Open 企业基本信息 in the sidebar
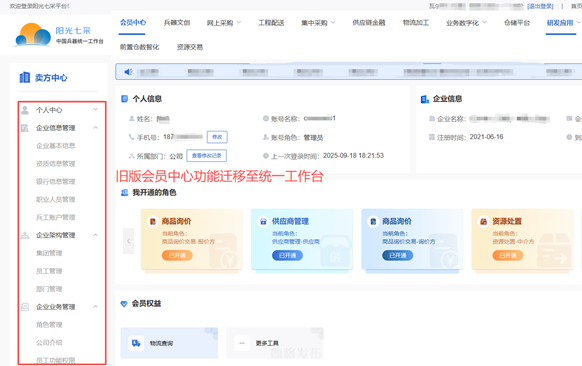Image resolution: width=582 pixels, height=366 pixels. pyautogui.click(x=55, y=146)
